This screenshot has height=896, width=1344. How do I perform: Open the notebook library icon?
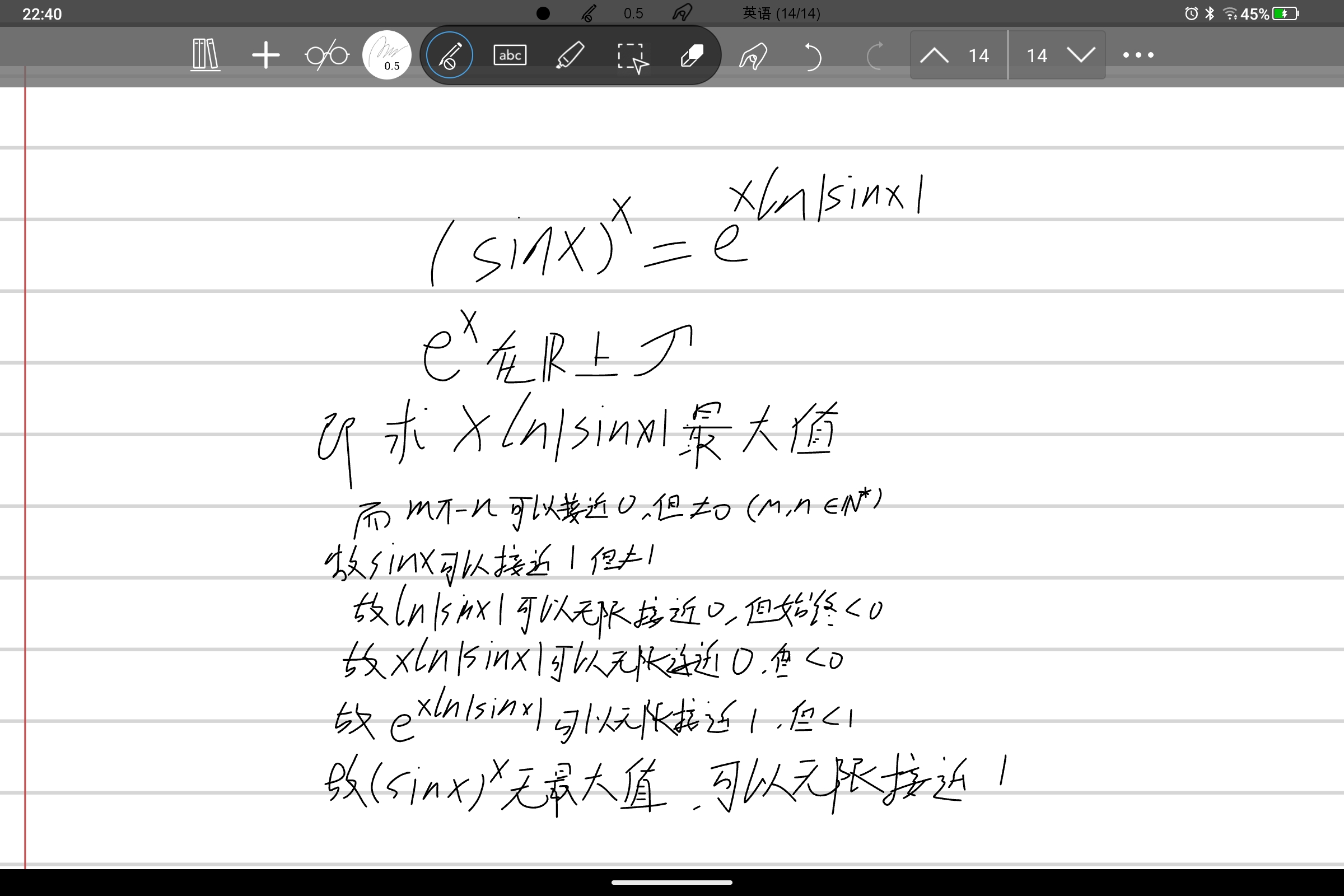pyautogui.click(x=205, y=55)
